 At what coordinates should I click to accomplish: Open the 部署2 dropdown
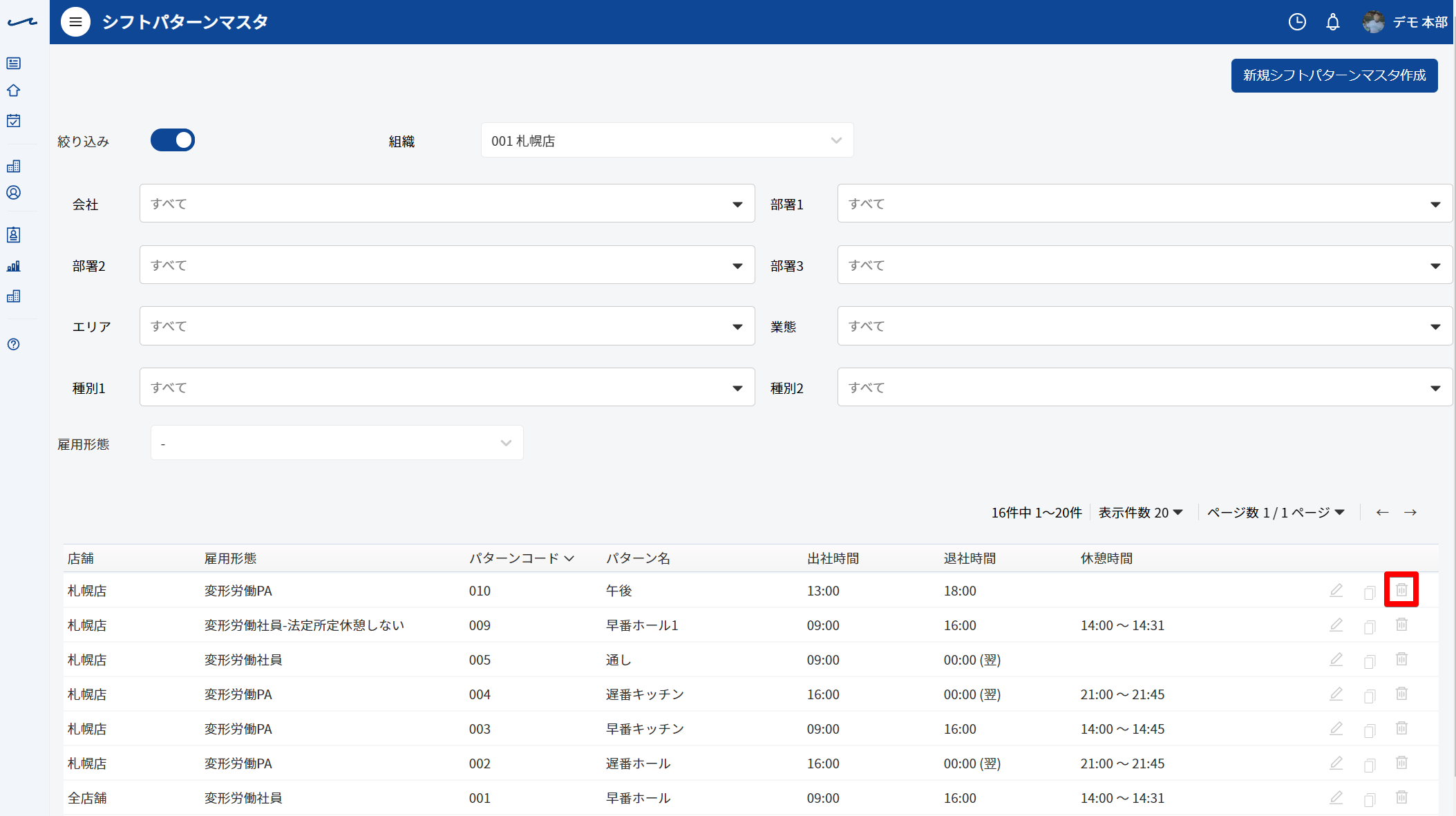click(447, 265)
